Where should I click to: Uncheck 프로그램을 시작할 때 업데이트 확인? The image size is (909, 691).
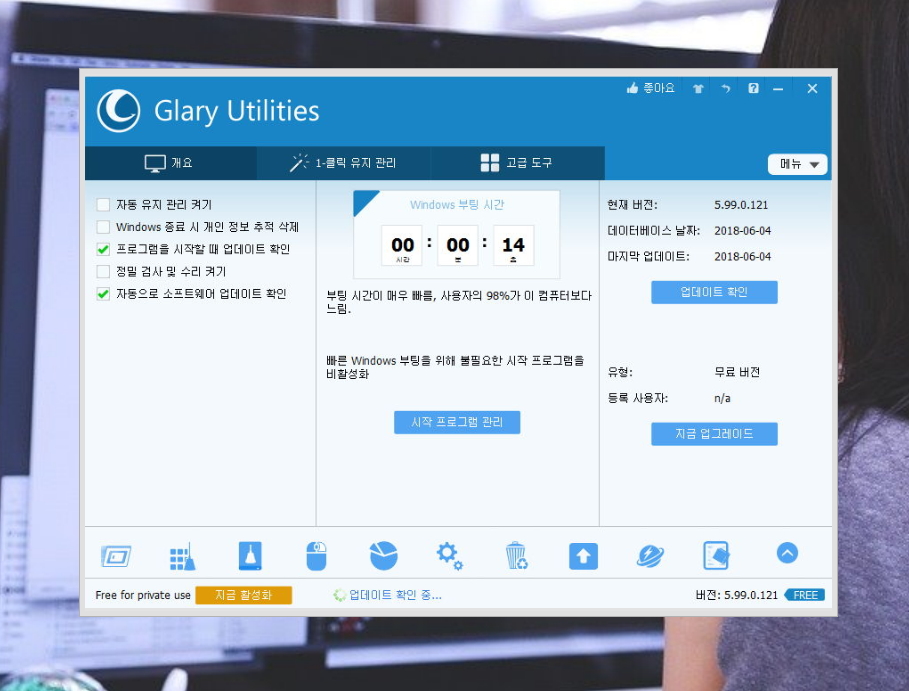103,249
